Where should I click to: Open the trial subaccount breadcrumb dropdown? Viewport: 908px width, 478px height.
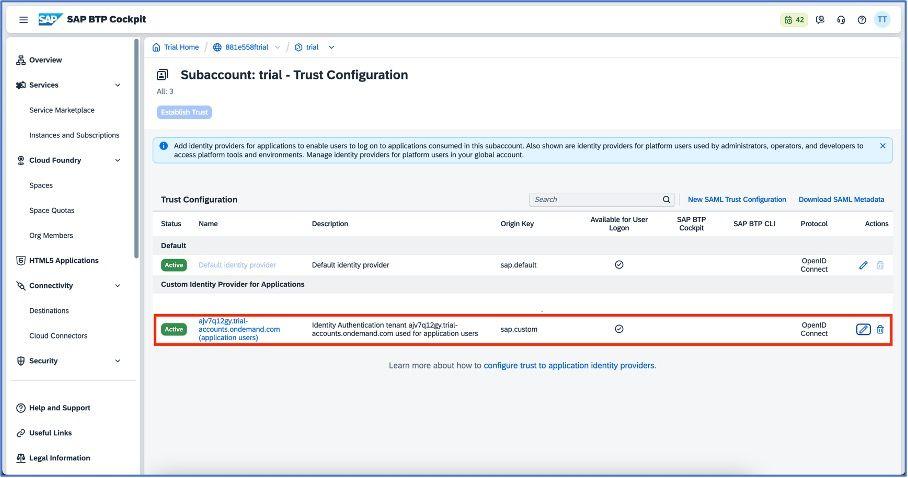[x=331, y=48]
